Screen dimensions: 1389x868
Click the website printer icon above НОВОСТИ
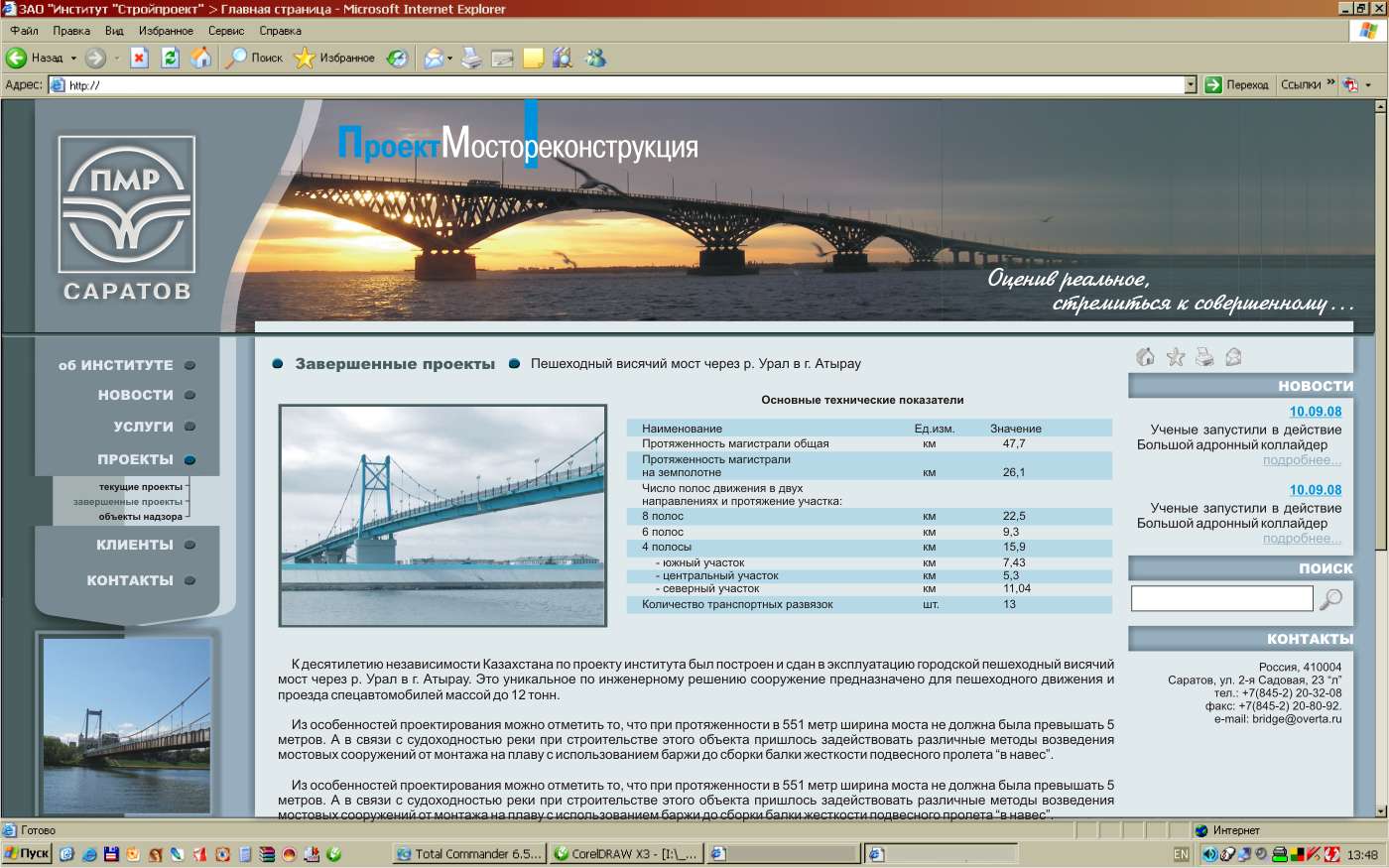click(1204, 356)
